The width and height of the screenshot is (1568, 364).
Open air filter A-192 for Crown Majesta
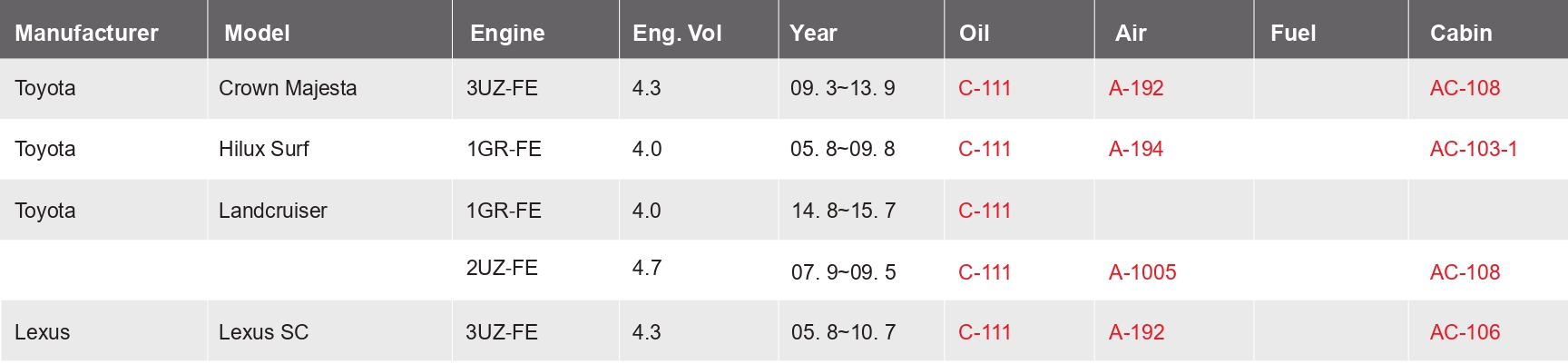(1136, 88)
